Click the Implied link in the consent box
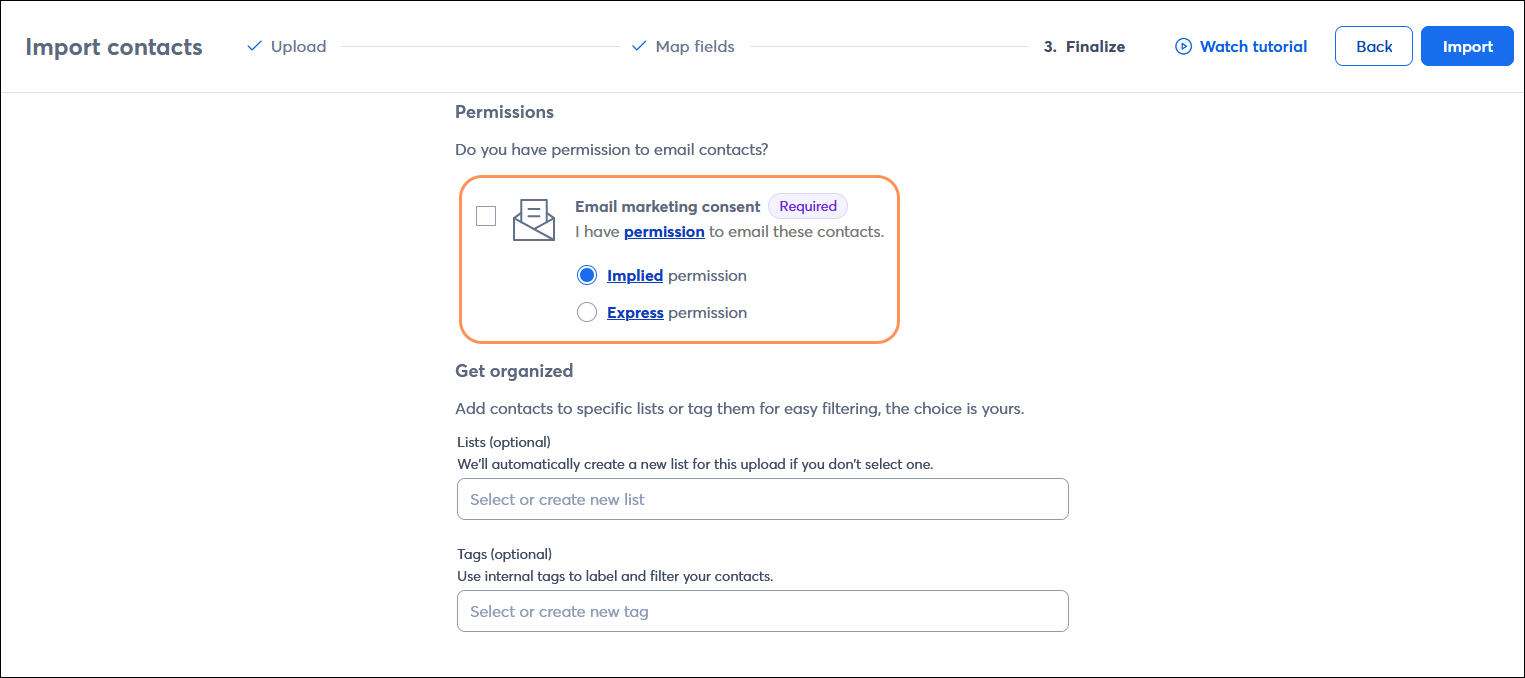 click(x=634, y=275)
